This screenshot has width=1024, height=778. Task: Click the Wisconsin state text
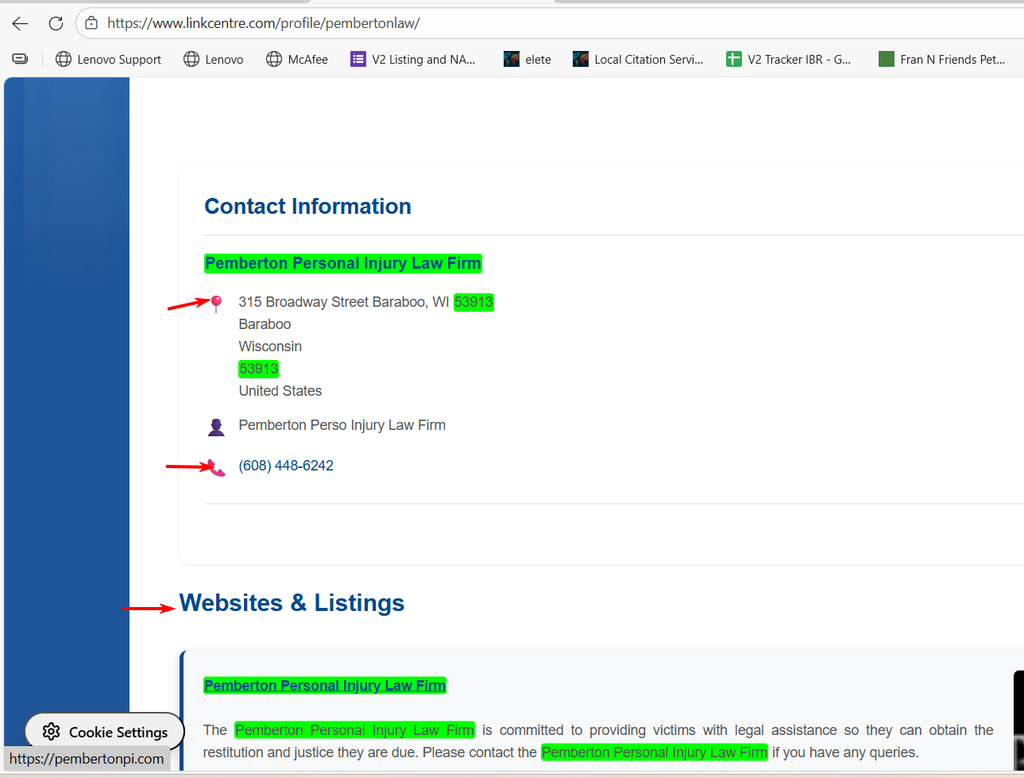coord(270,346)
